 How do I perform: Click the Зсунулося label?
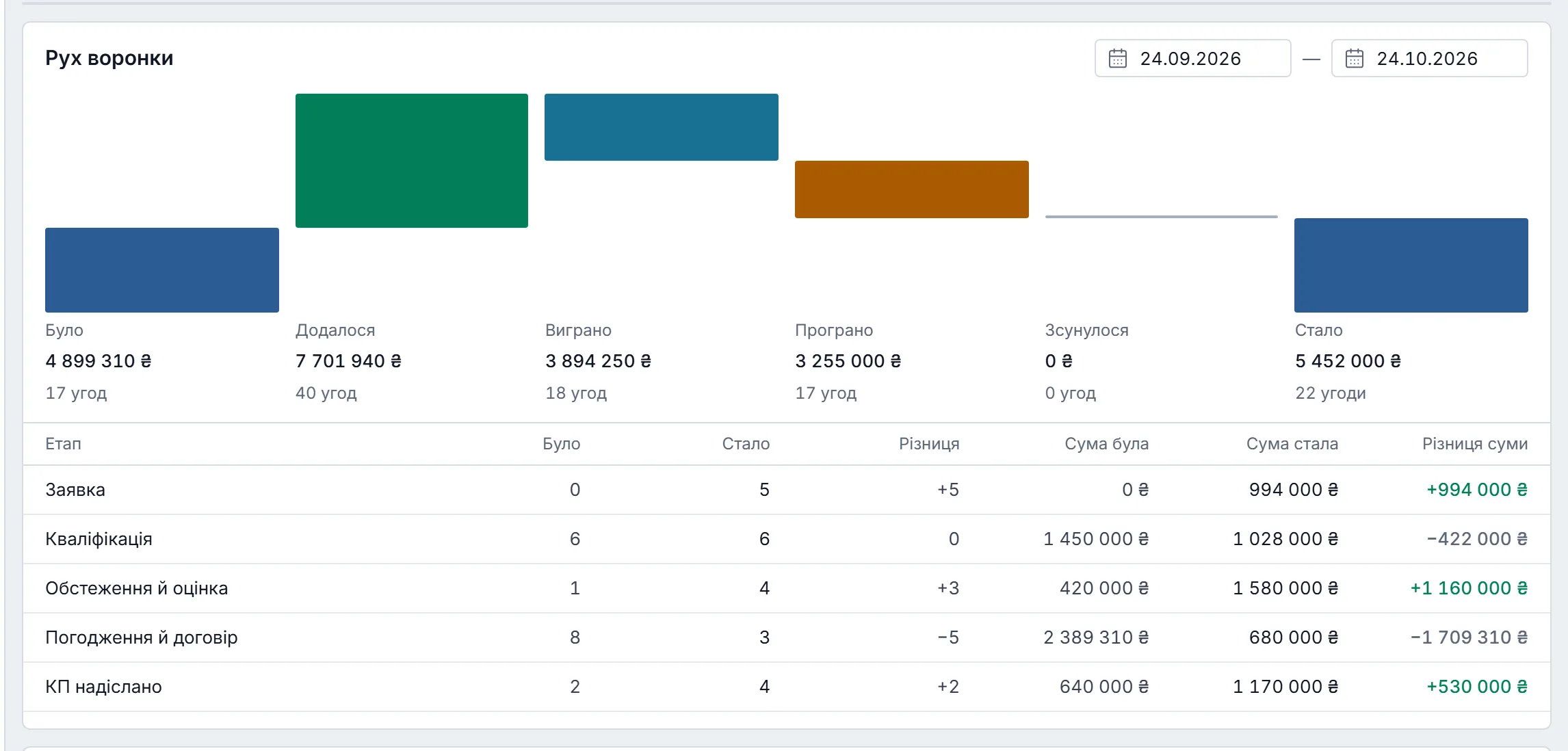click(x=1086, y=330)
